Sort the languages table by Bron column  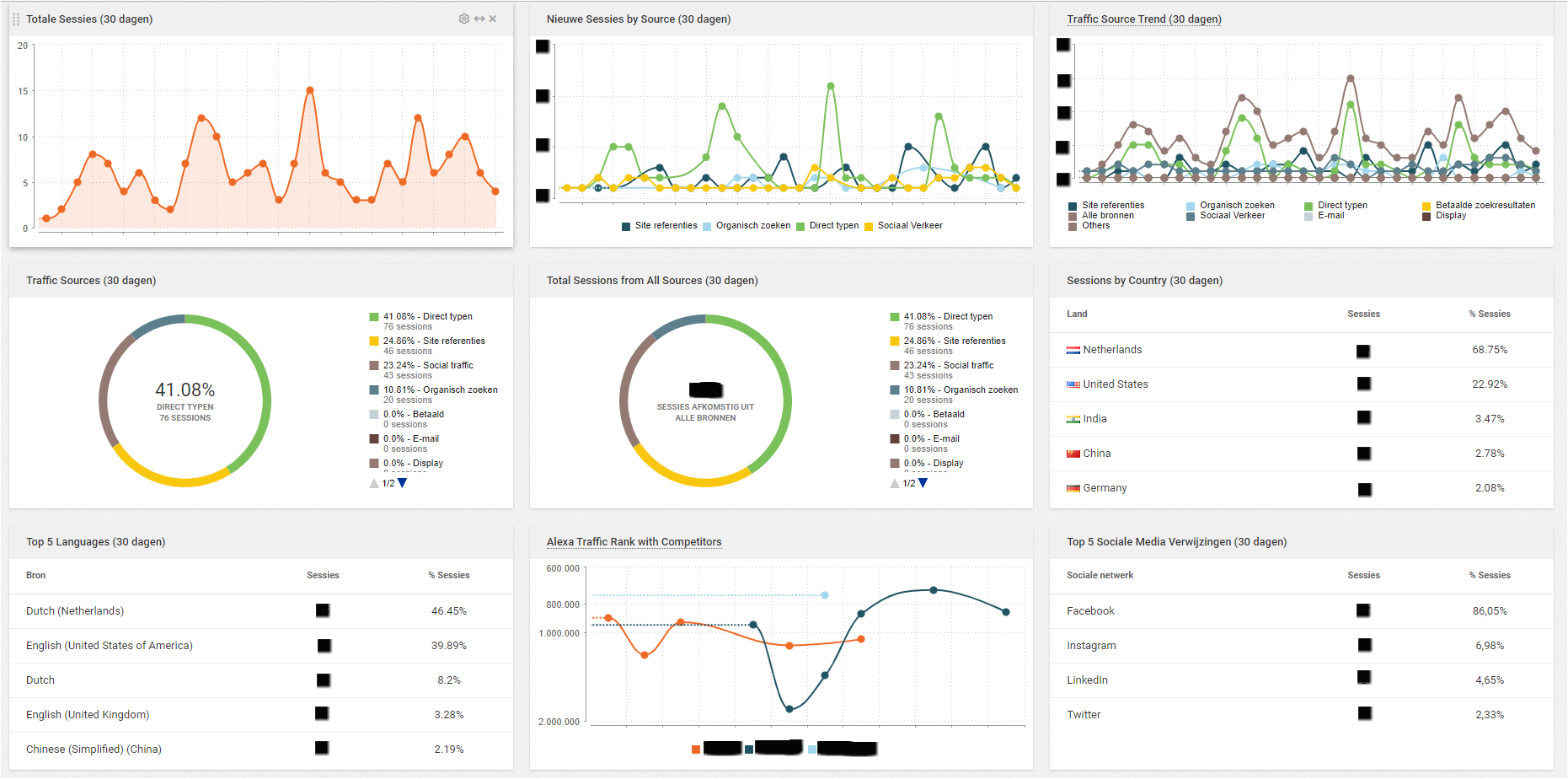(35, 575)
